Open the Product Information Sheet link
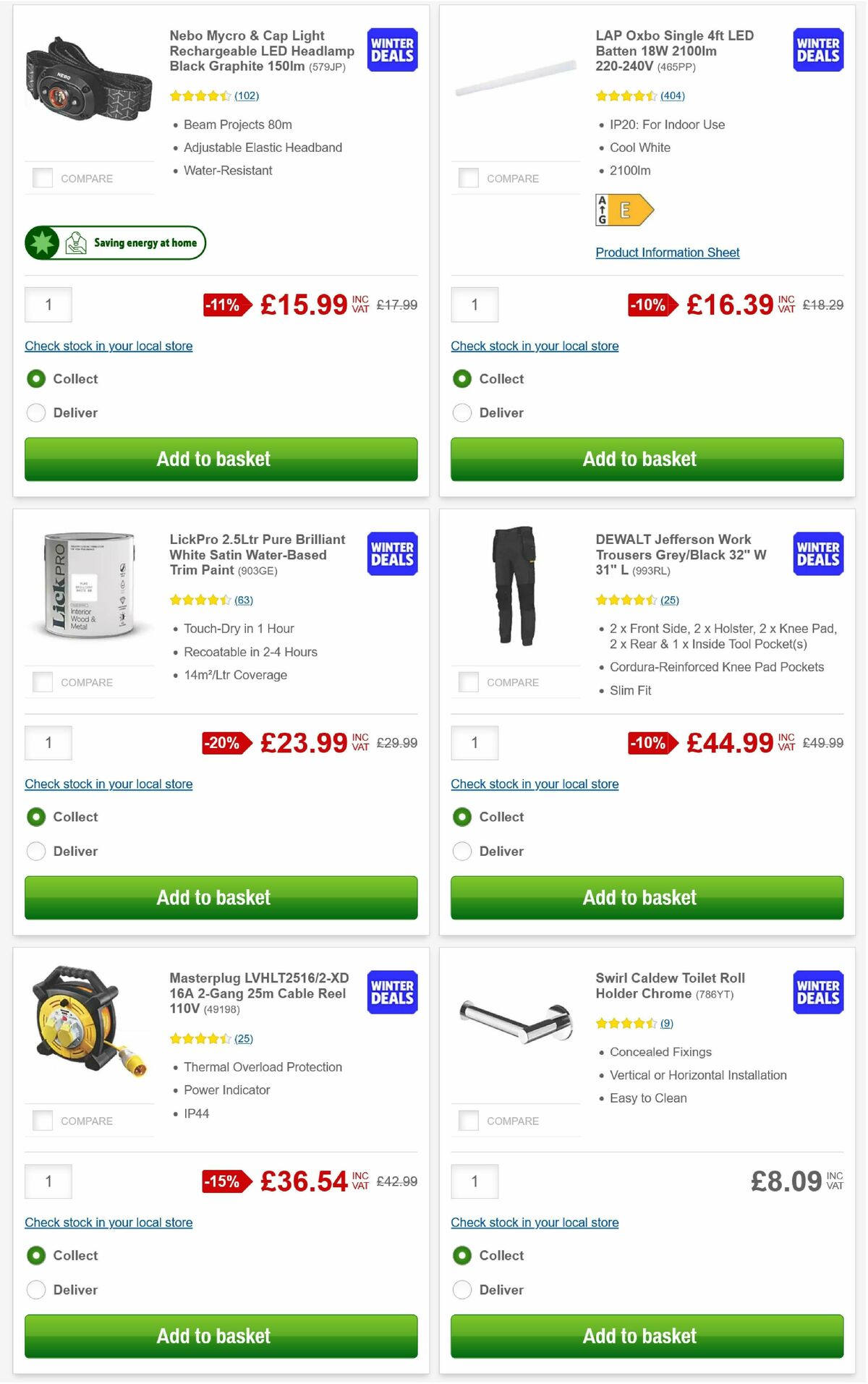This screenshot has width=868, height=1384. 667,252
